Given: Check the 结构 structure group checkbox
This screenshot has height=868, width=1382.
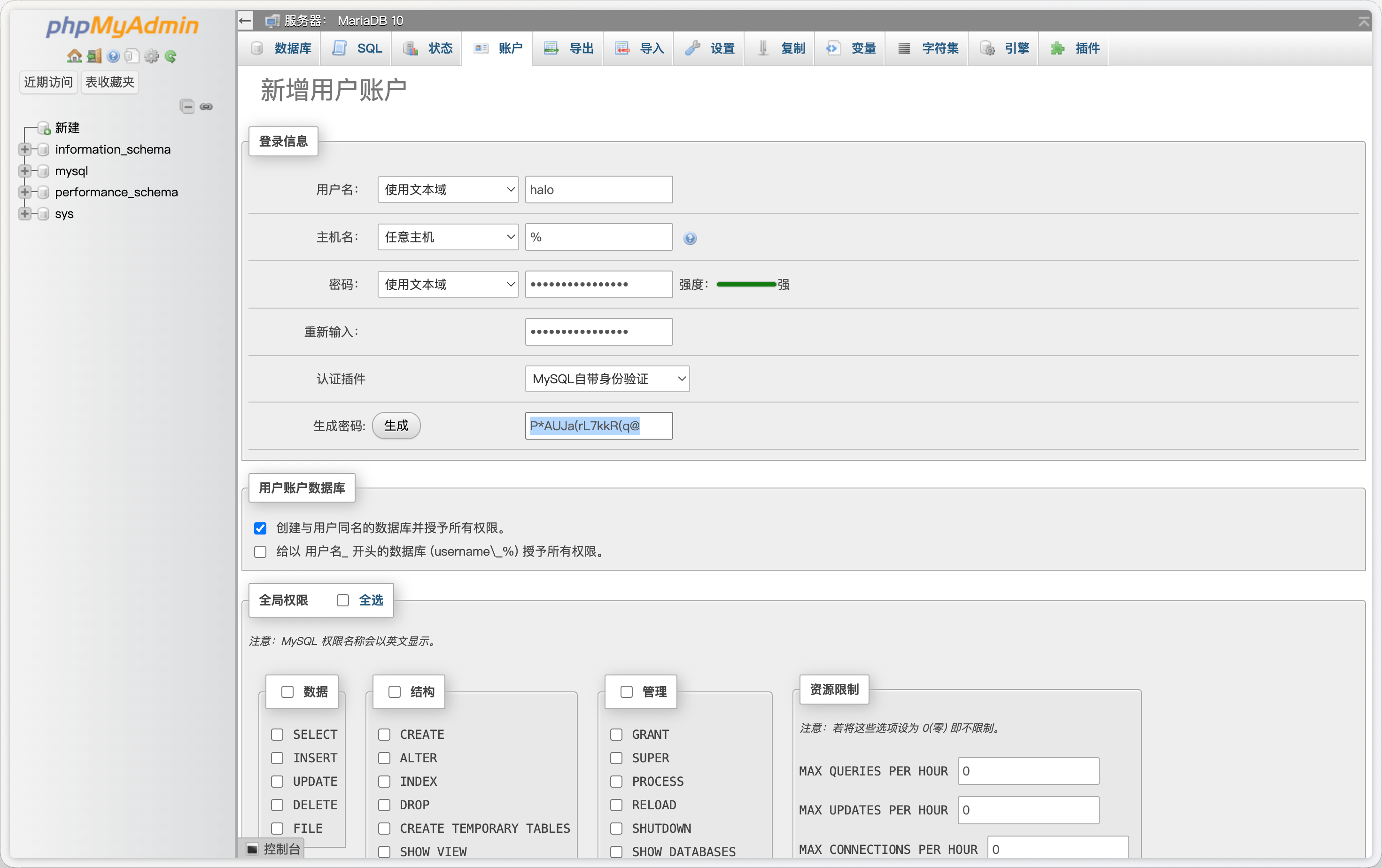Looking at the screenshot, I should [394, 692].
